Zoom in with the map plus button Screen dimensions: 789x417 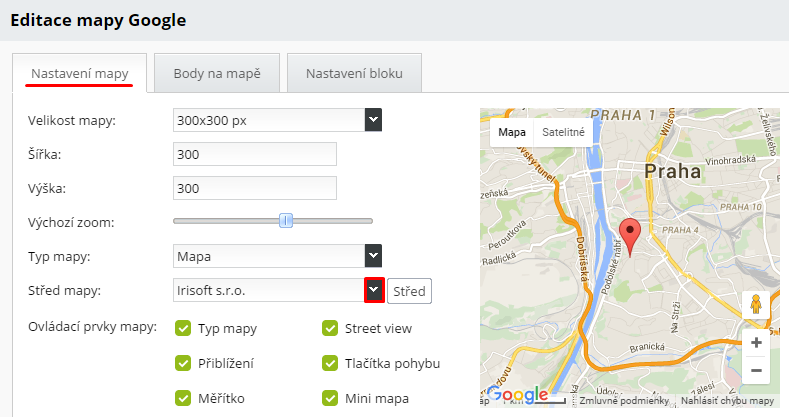click(x=756, y=343)
